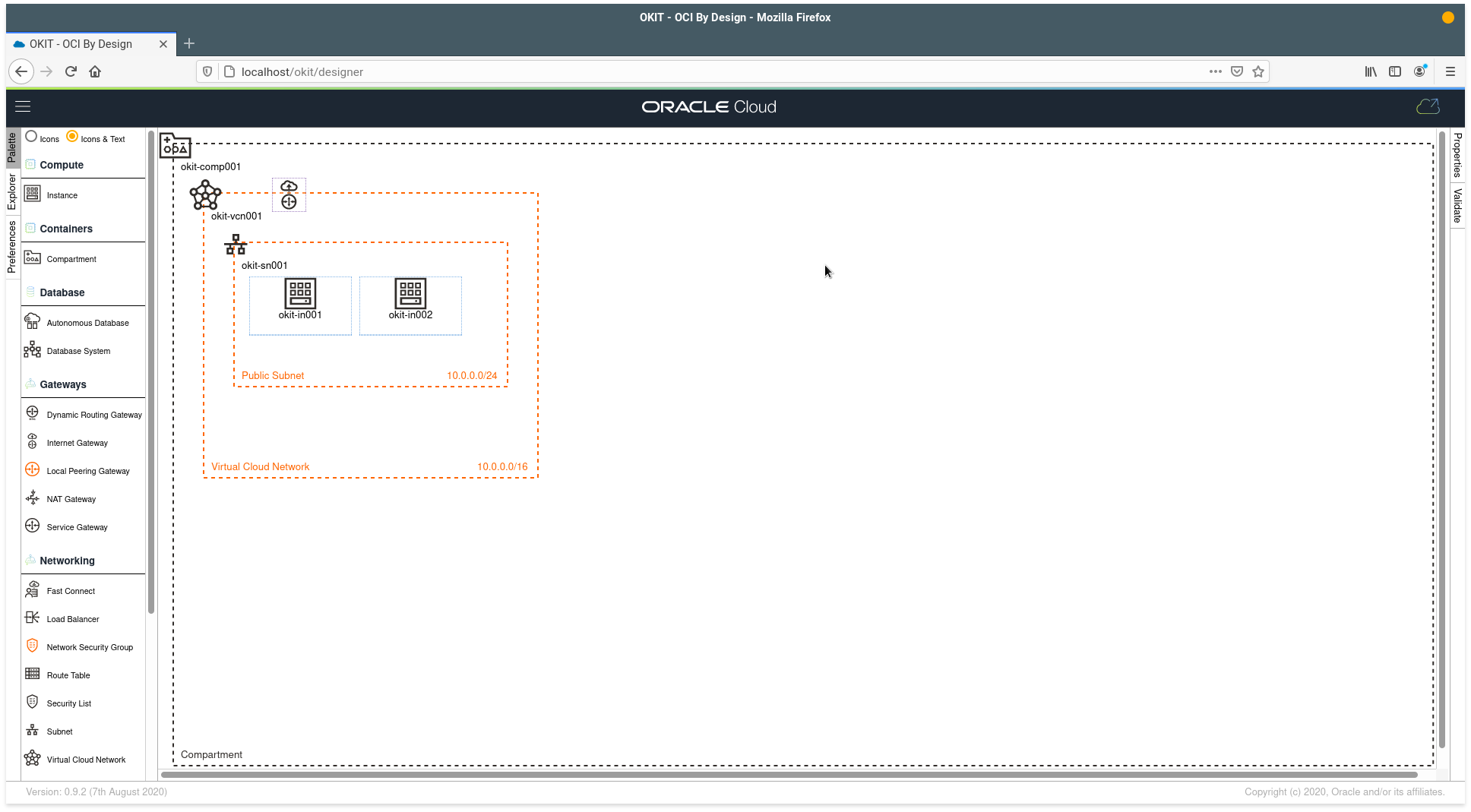The height and width of the screenshot is (812, 1471).
Task: Click the okit-in001 instance on canvas
Action: (x=300, y=305)
